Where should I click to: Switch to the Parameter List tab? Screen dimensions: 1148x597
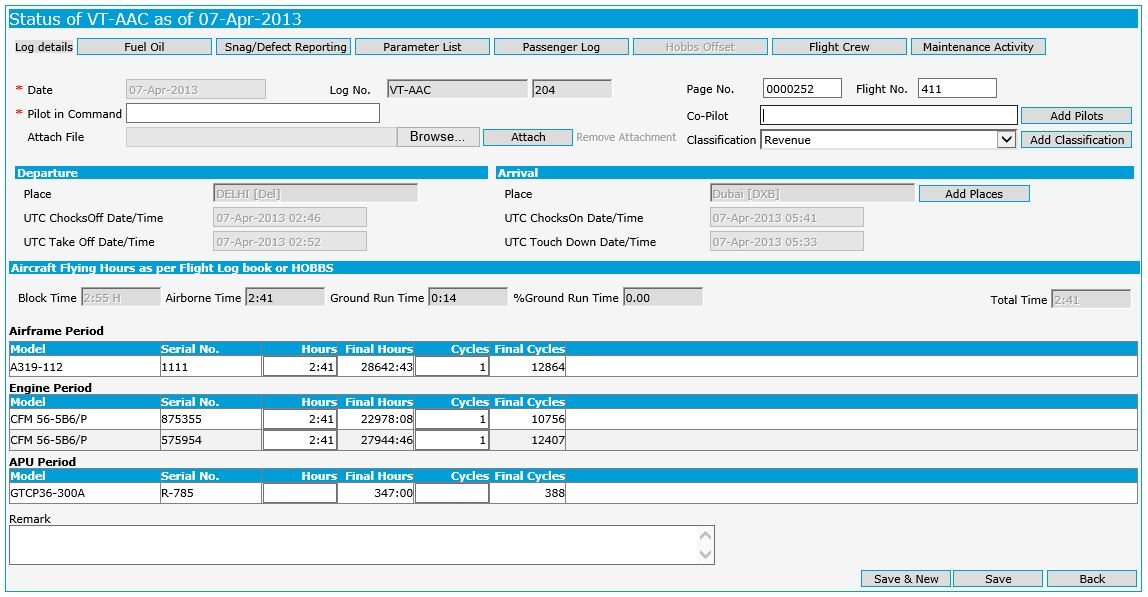coord(421,46)
